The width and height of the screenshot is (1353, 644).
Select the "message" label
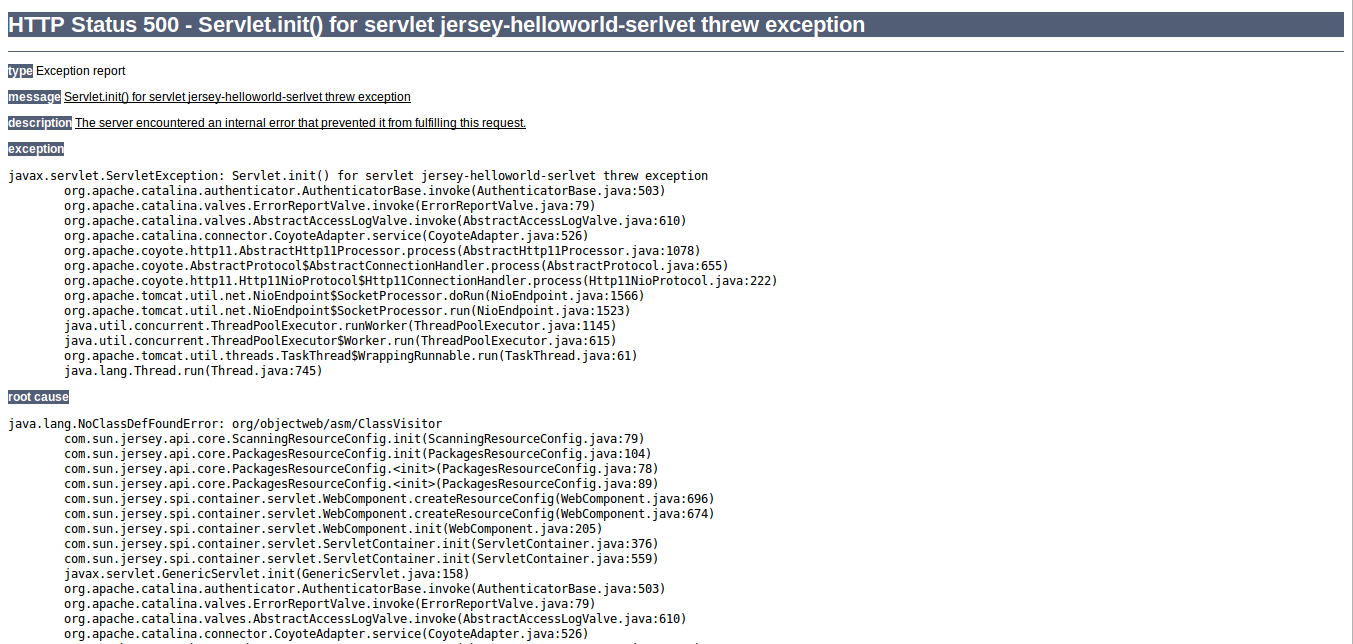(34, 97)
